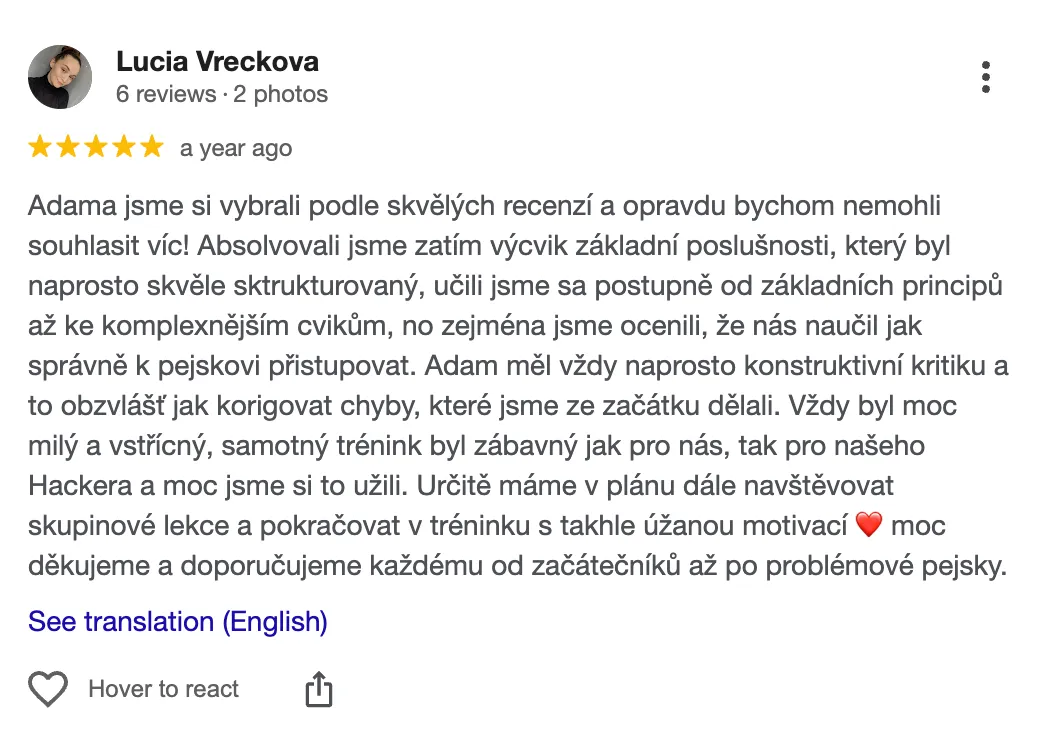
Task: Click the word "Hackera" in the review
Action: coord(78,486)
